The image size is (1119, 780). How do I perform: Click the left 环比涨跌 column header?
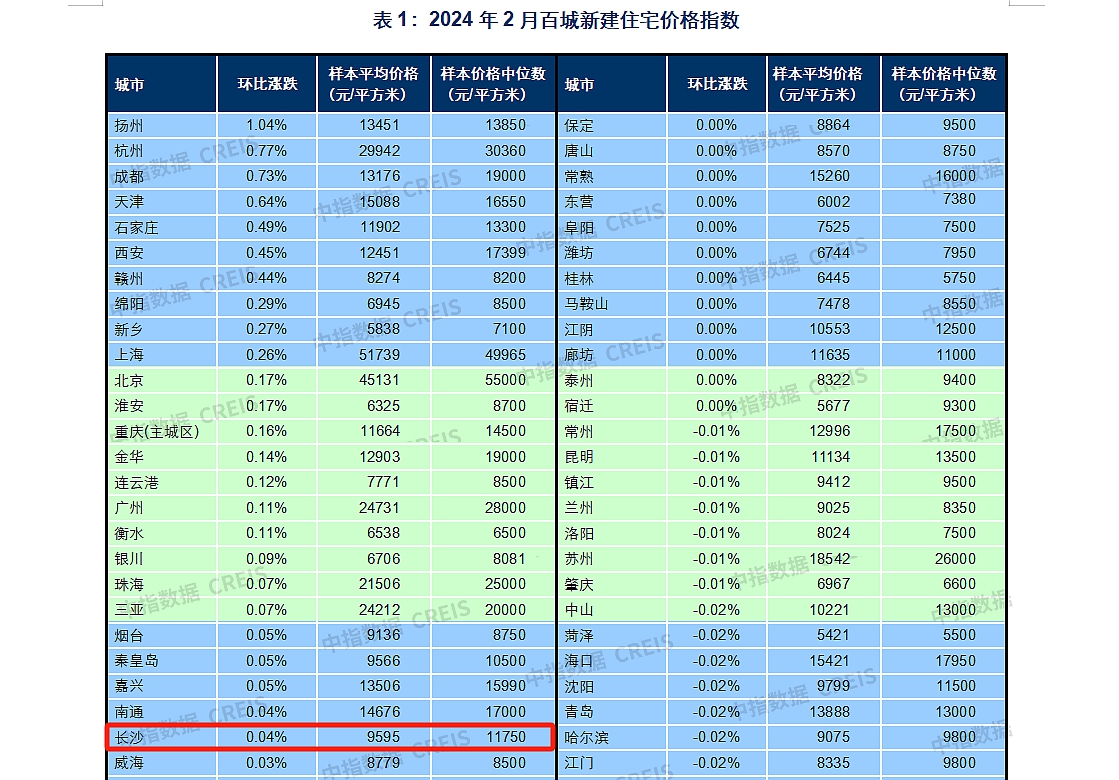[x=266, y=82]
